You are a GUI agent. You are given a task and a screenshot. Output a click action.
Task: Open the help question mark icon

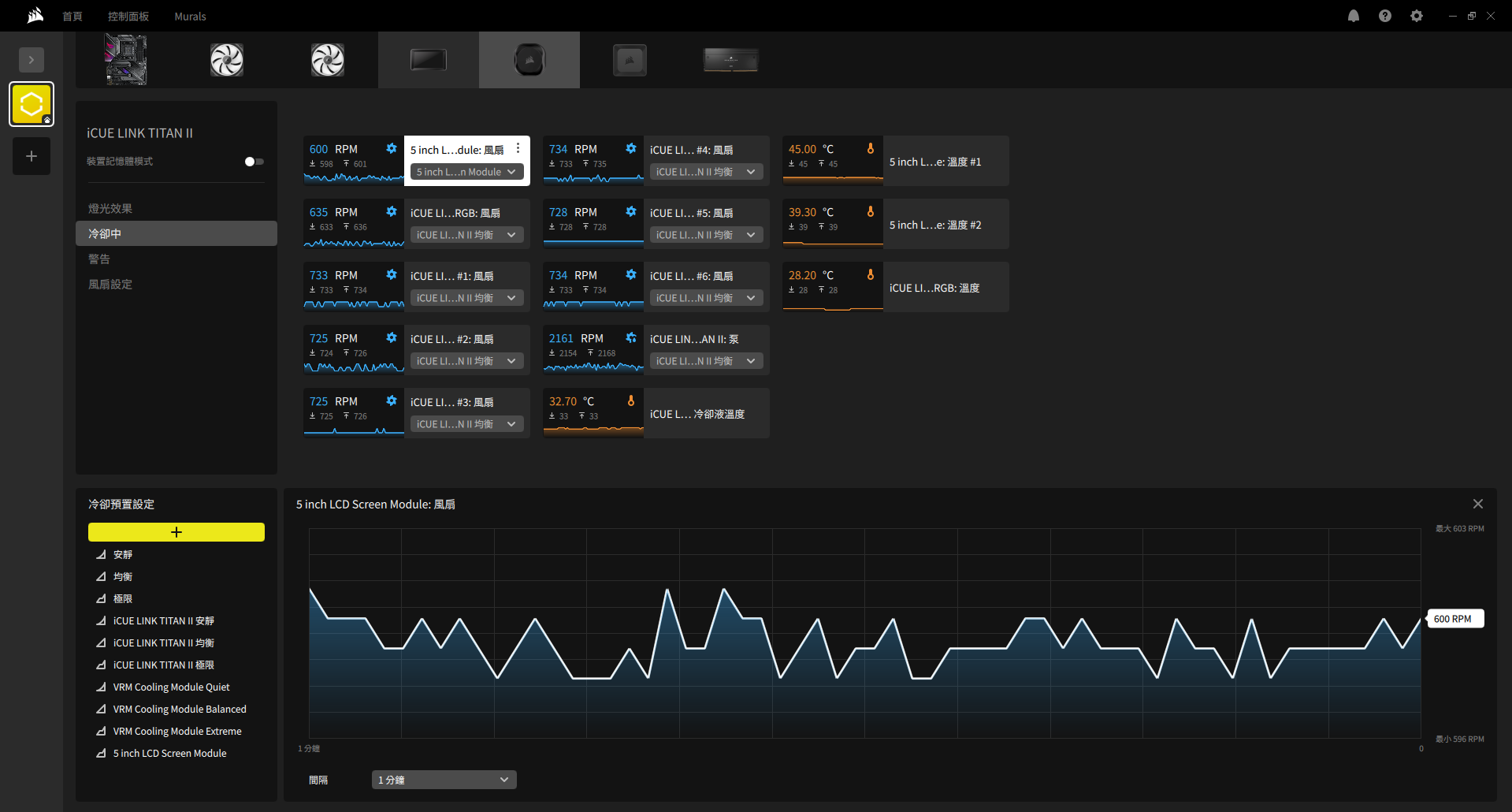(1385, 16)
